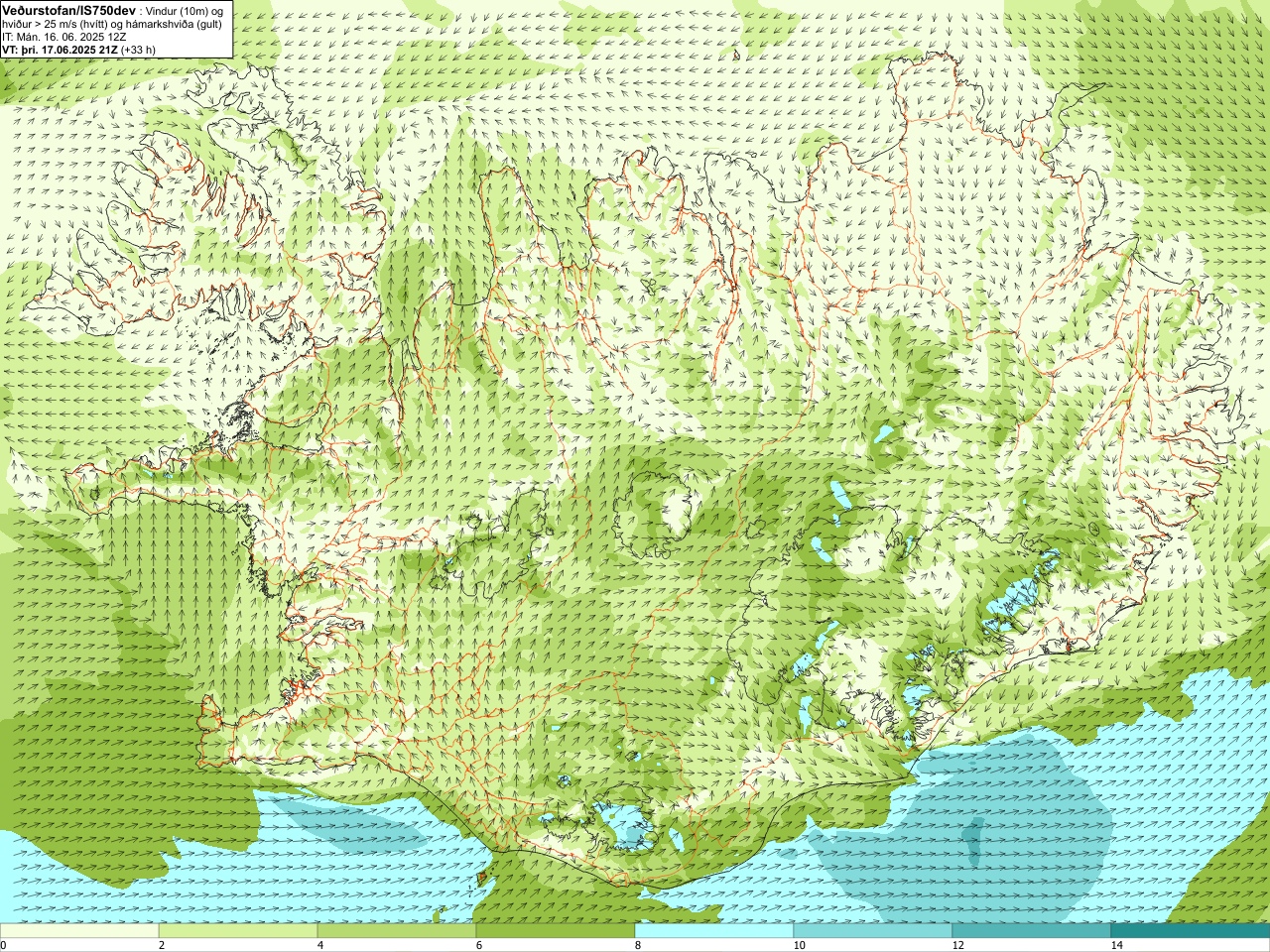The height and width of the screenshot is (952, 1270).
Task: Click the legend scale label "2"
Action: coord(162,945)
